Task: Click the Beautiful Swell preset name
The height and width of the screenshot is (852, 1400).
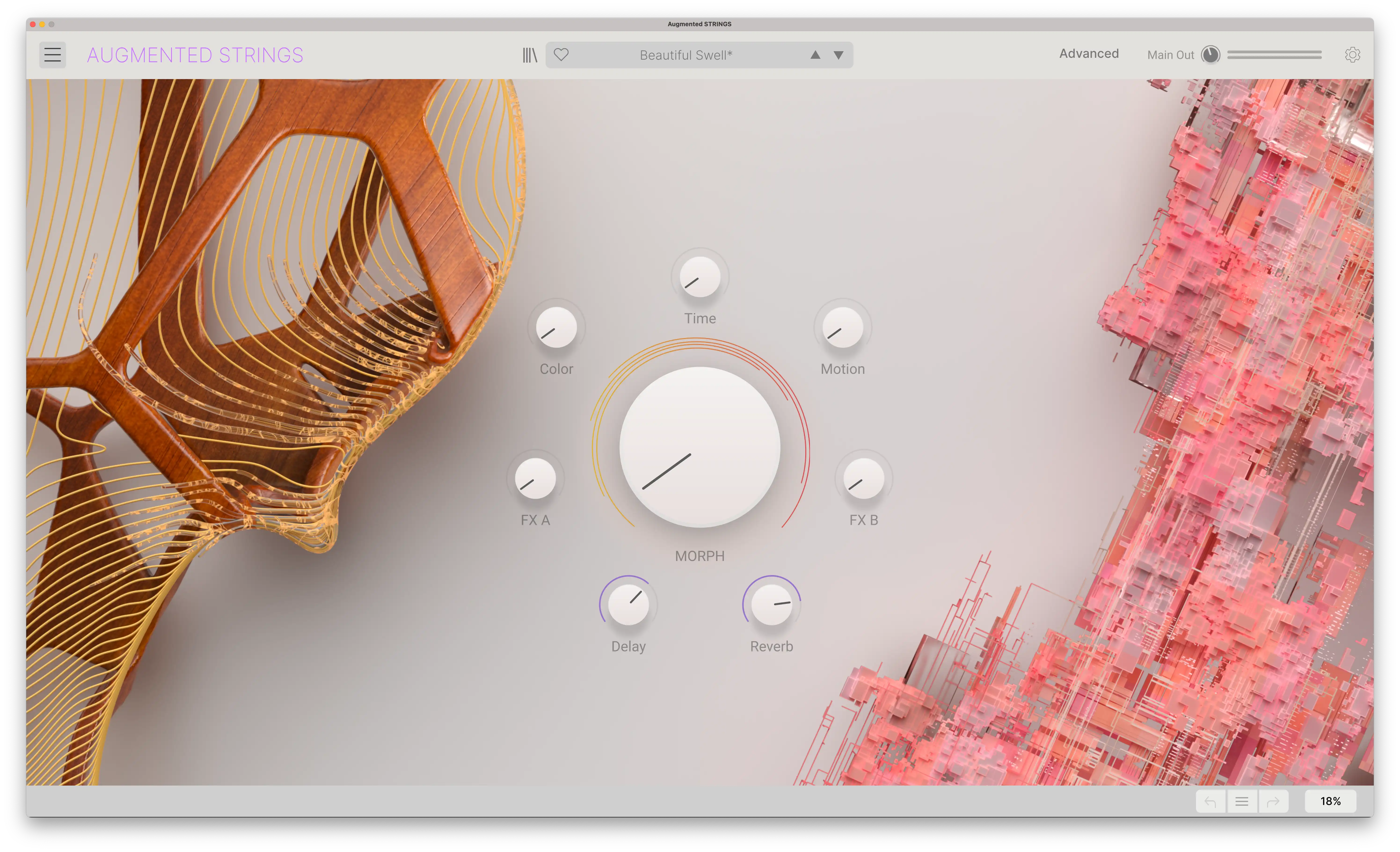Action: tap(686, 55)
